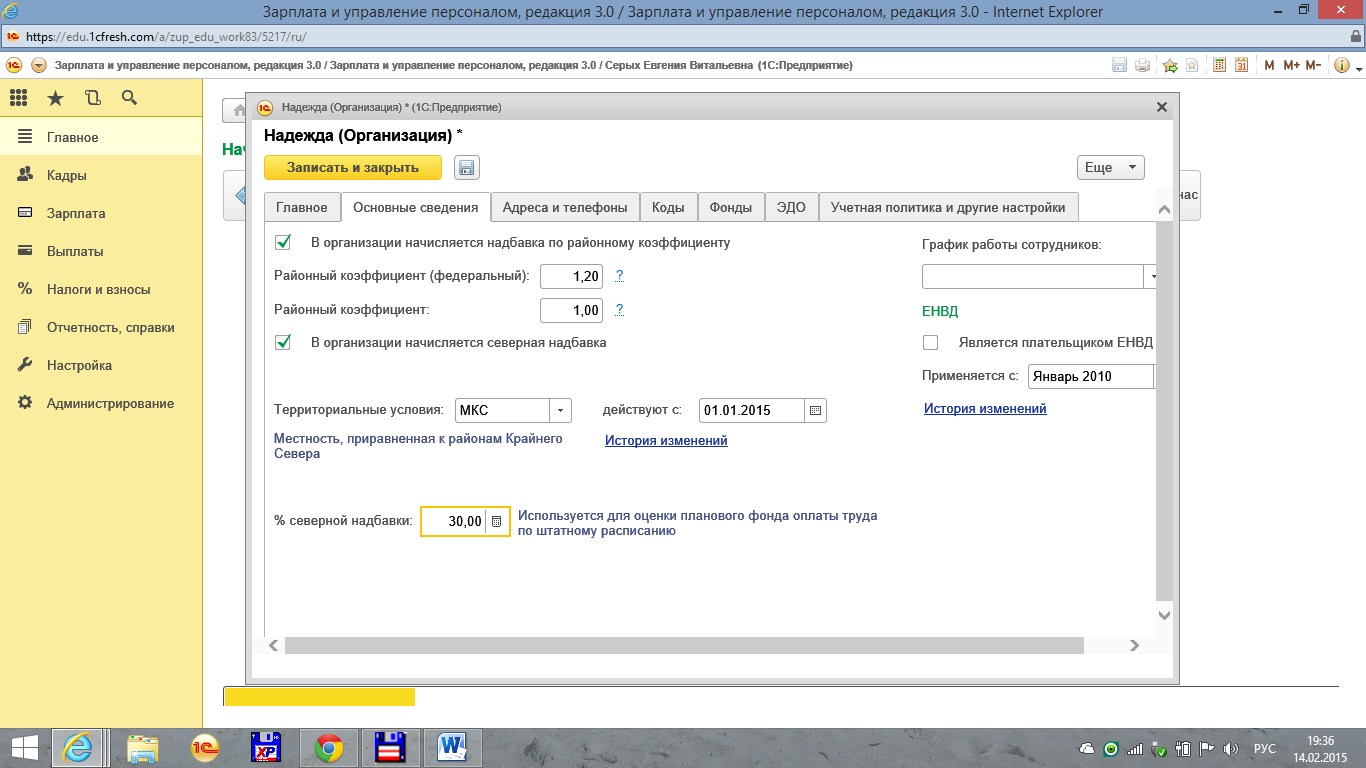Open the ЭДО tab
1366x768 pixels.
point(791,207)
